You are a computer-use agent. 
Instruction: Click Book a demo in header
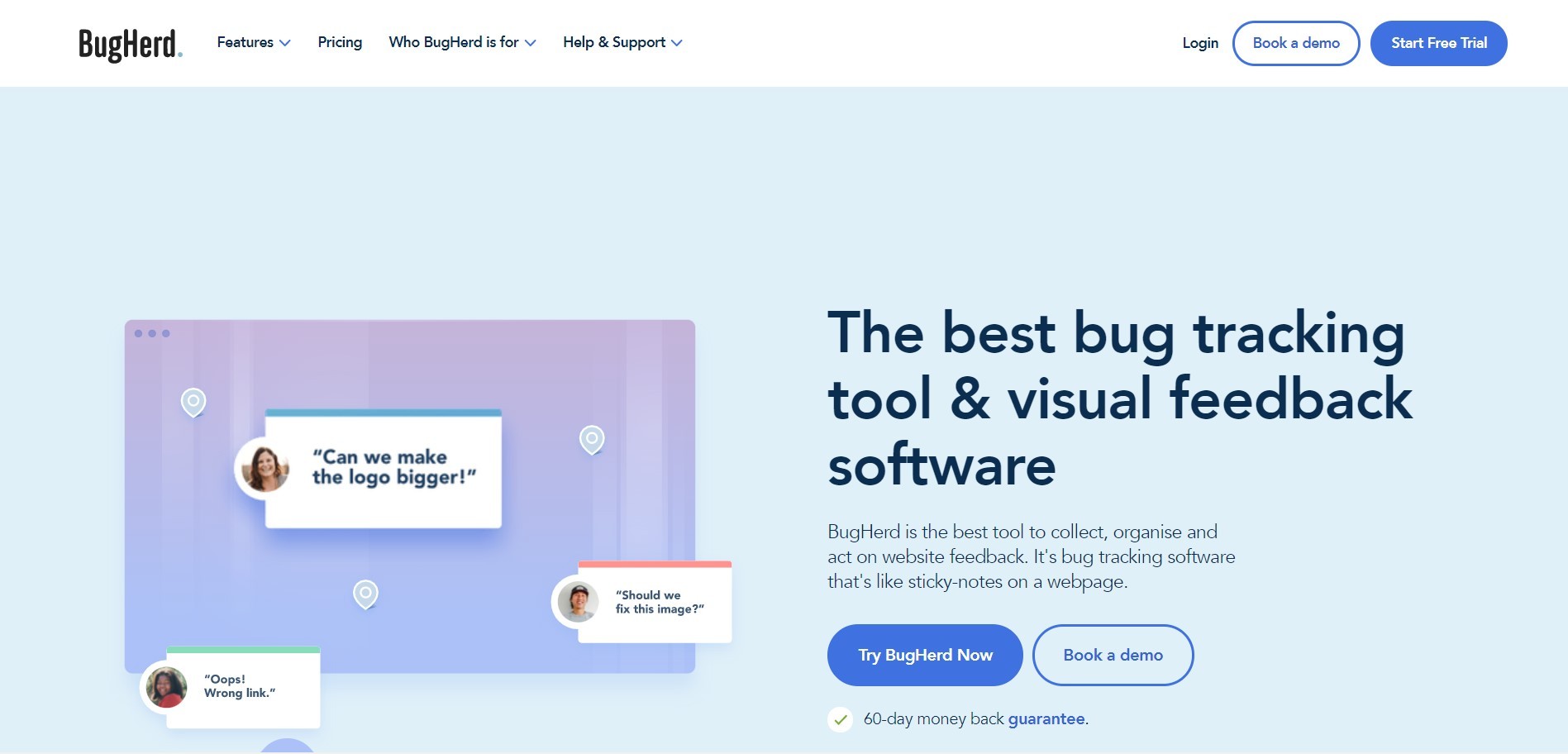1296,43
